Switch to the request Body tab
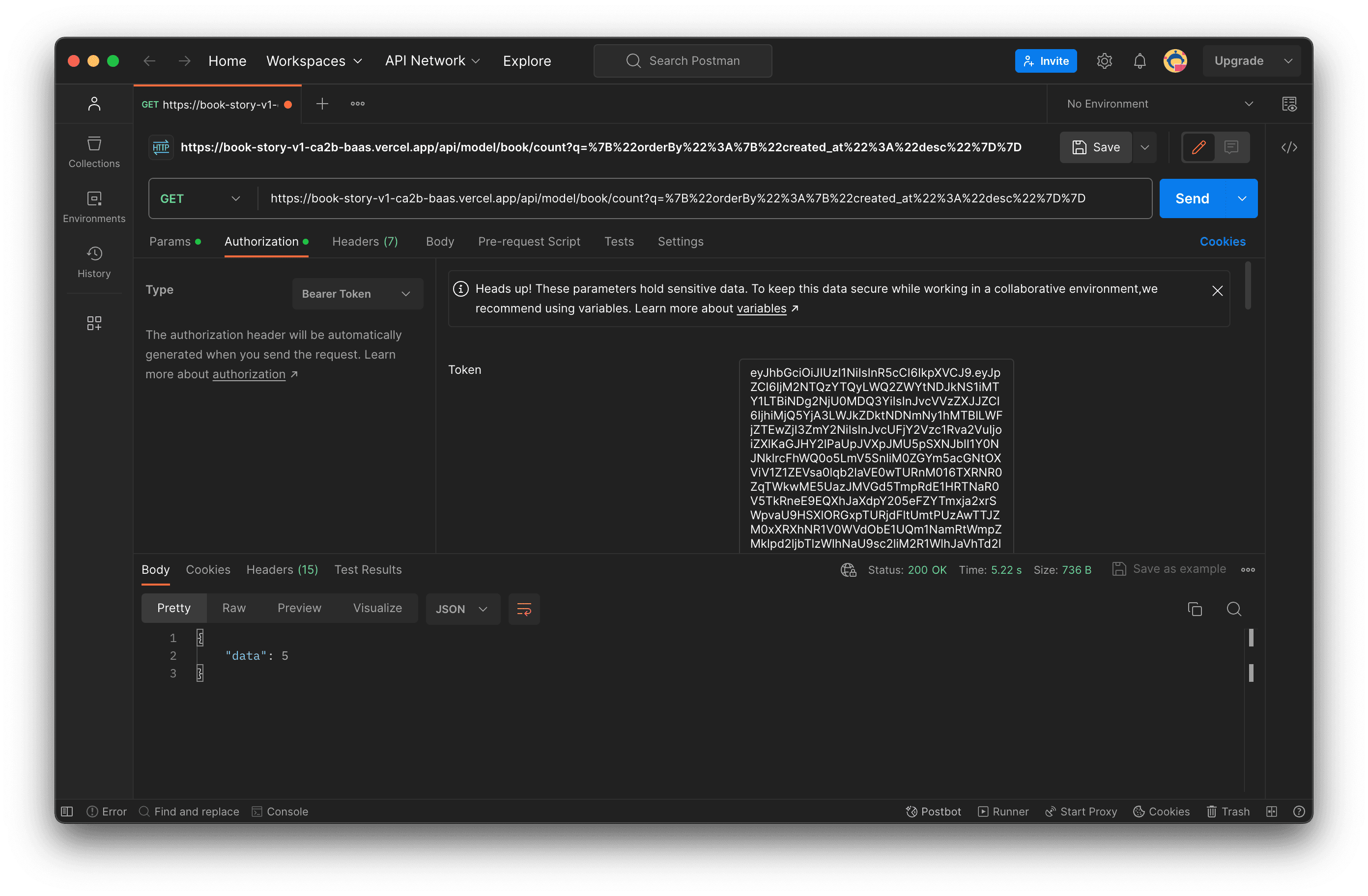 [x=440, y=241]
